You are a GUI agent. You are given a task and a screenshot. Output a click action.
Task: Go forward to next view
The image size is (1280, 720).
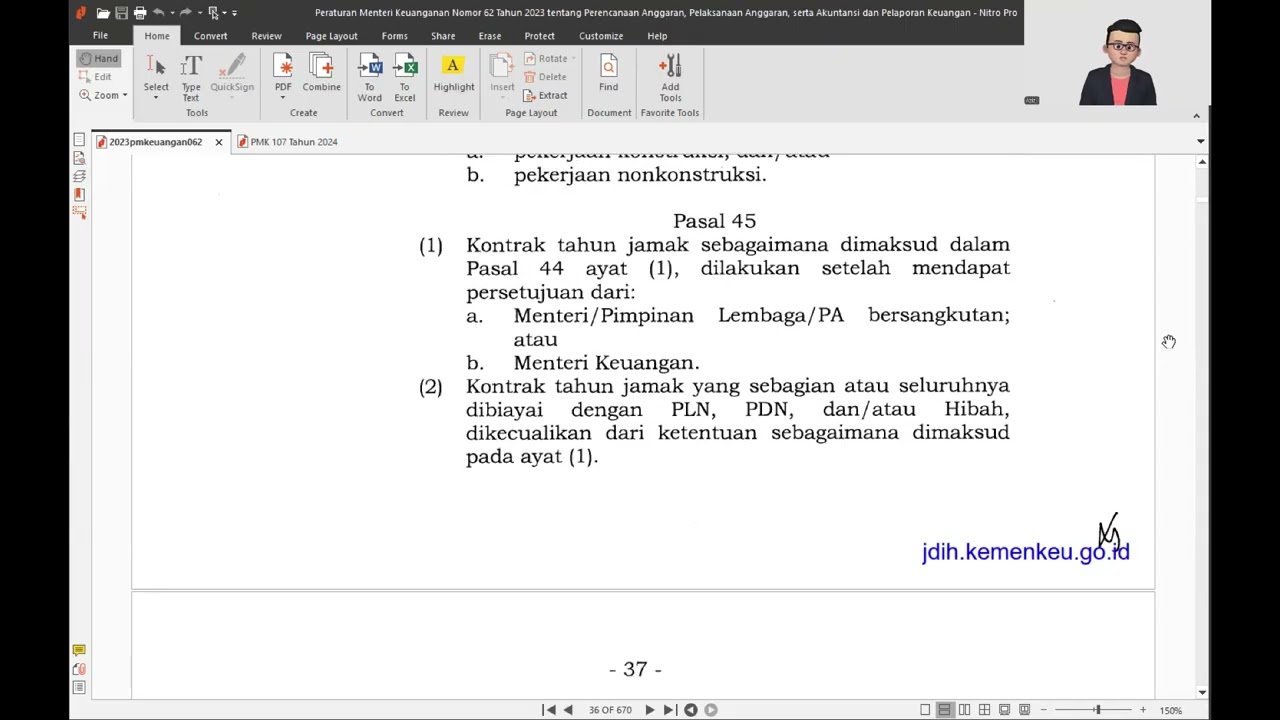(711, 710)
